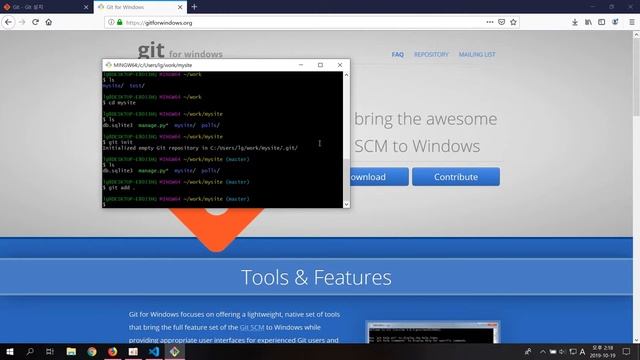Click the 'git add .' line in terminal

coord(119,188)
